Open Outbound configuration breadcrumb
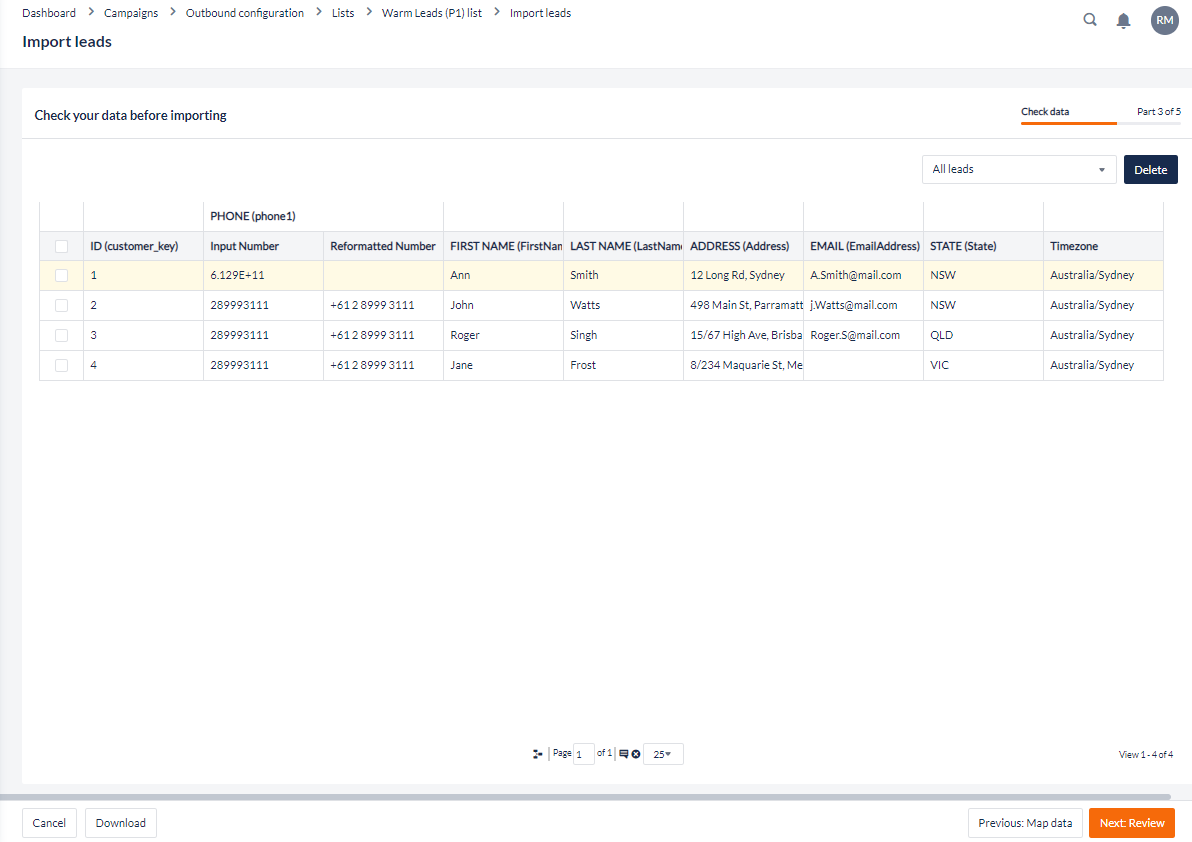Image resolution: width=1192 pixels, height=842 pixels. click(245, 13)
